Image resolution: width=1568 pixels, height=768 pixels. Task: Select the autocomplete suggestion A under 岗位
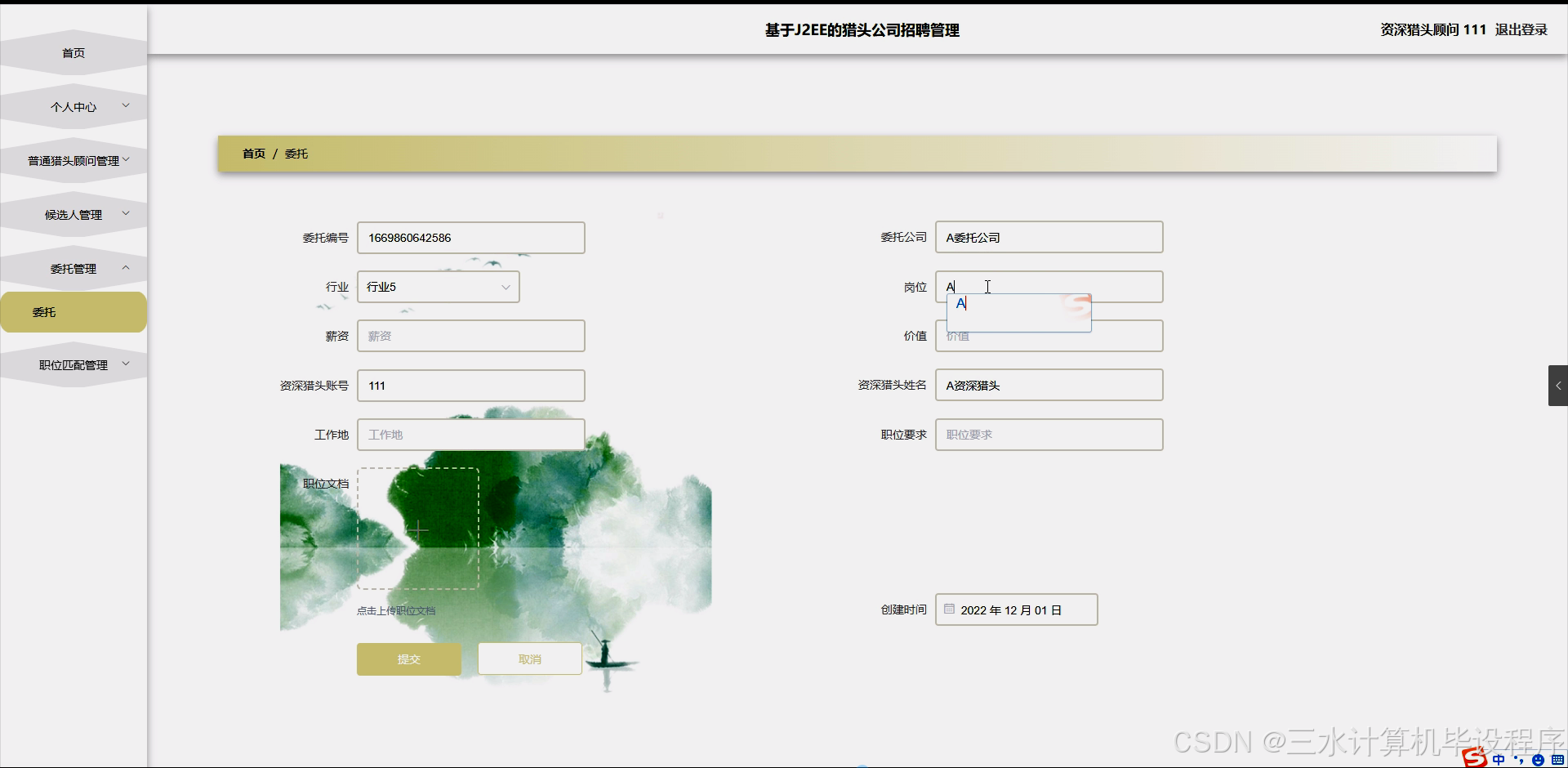[961, 303]
